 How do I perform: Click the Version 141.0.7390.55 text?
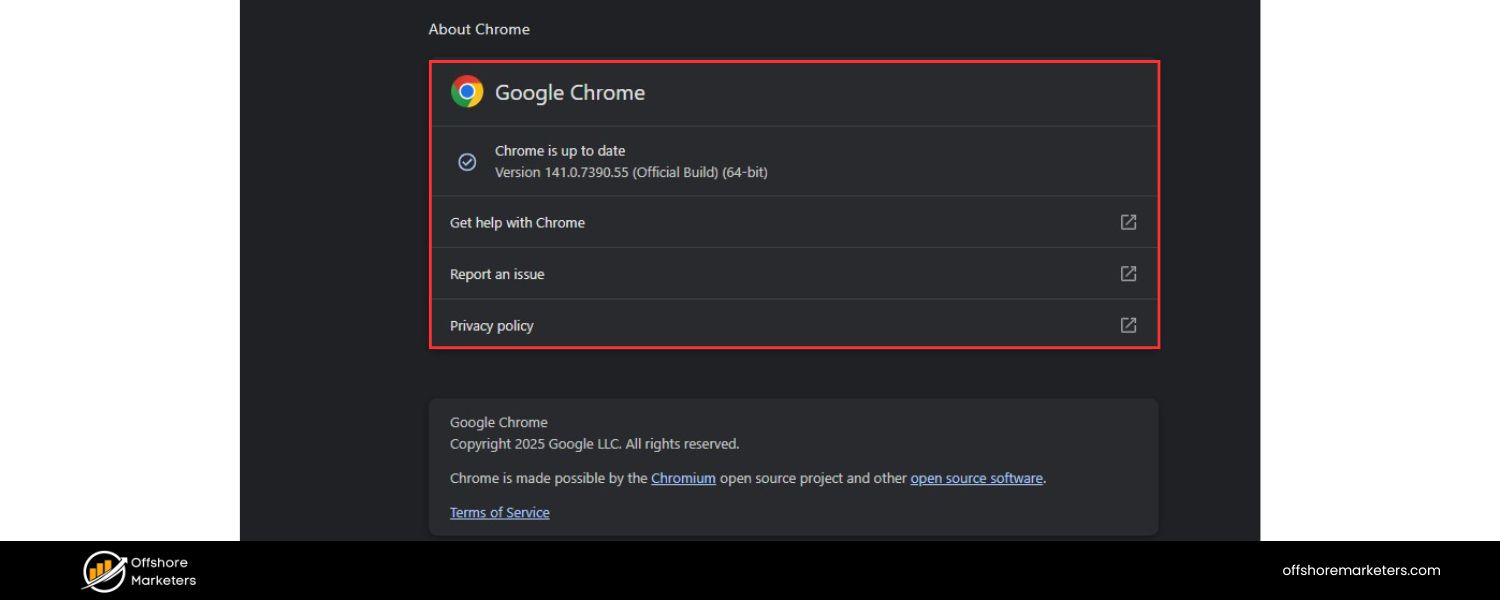(630, 172)
